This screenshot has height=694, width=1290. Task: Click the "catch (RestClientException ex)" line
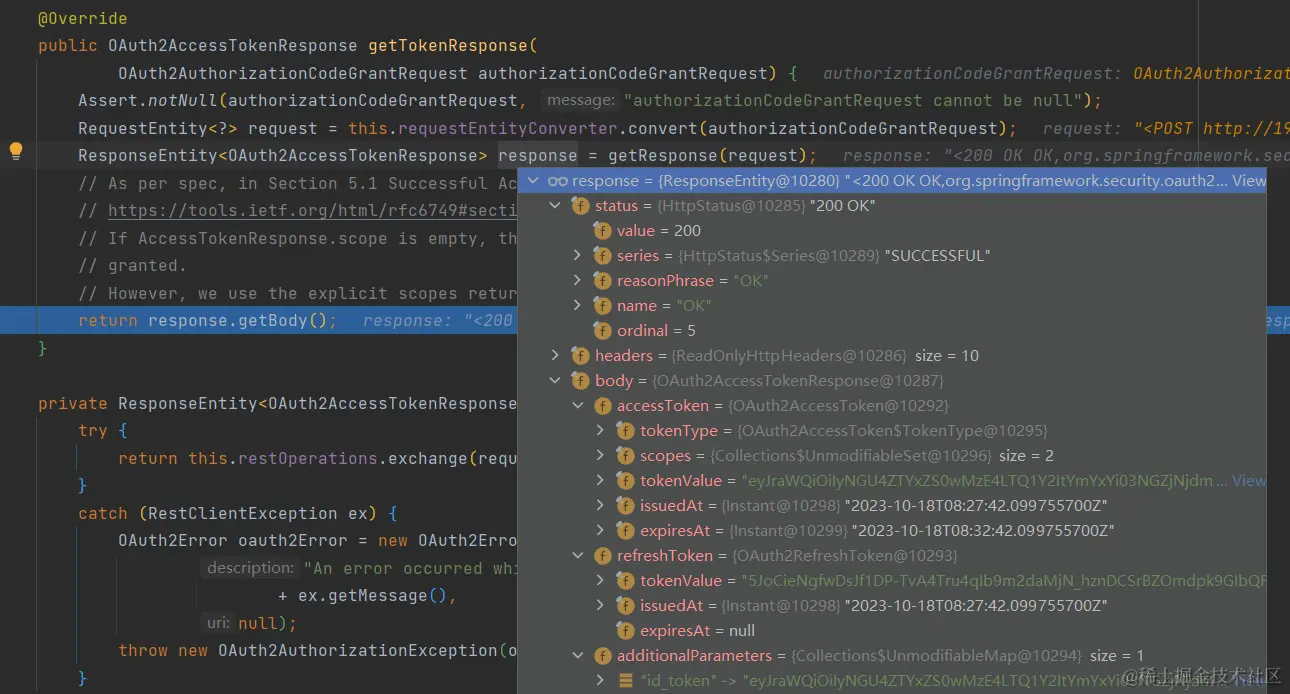pyautogui.click(x=238, y=514)
